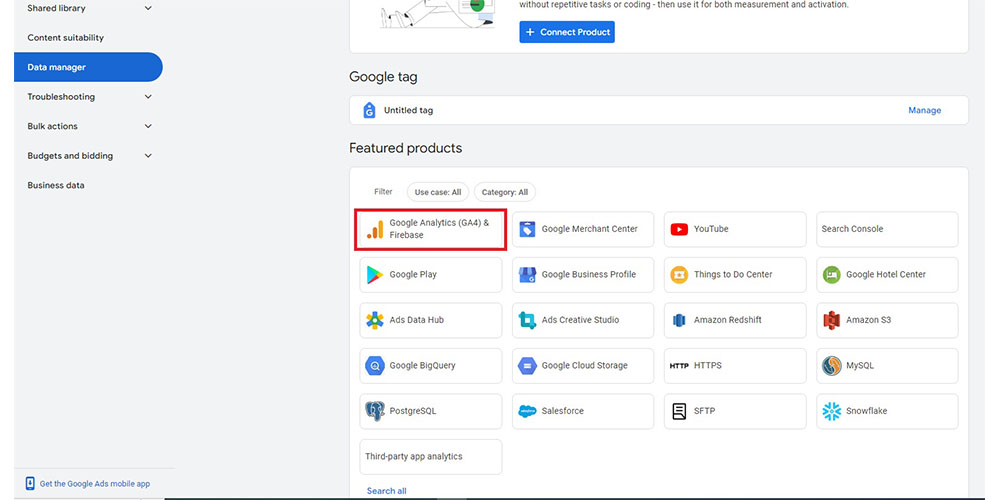This screenshot has width=1000, height=500.
Task: Open Troubleshooting menu label
Action: (x=61, y=97)
